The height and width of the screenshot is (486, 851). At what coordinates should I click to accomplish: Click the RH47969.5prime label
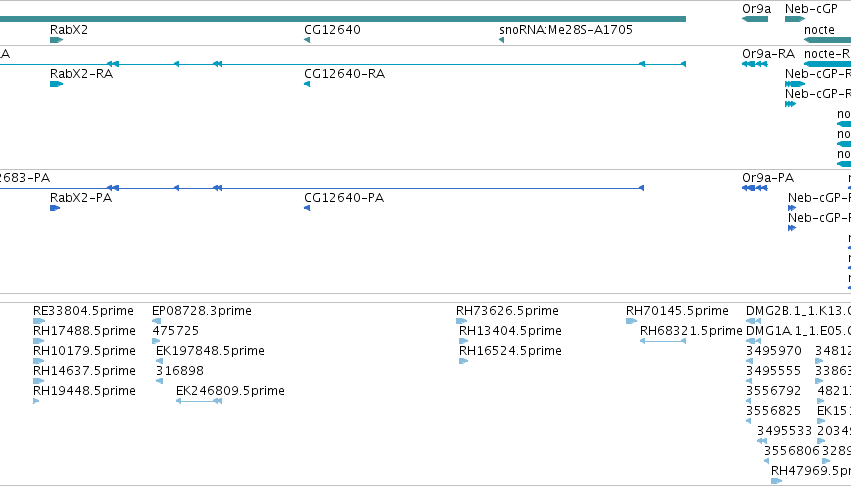tap(811, 471)
